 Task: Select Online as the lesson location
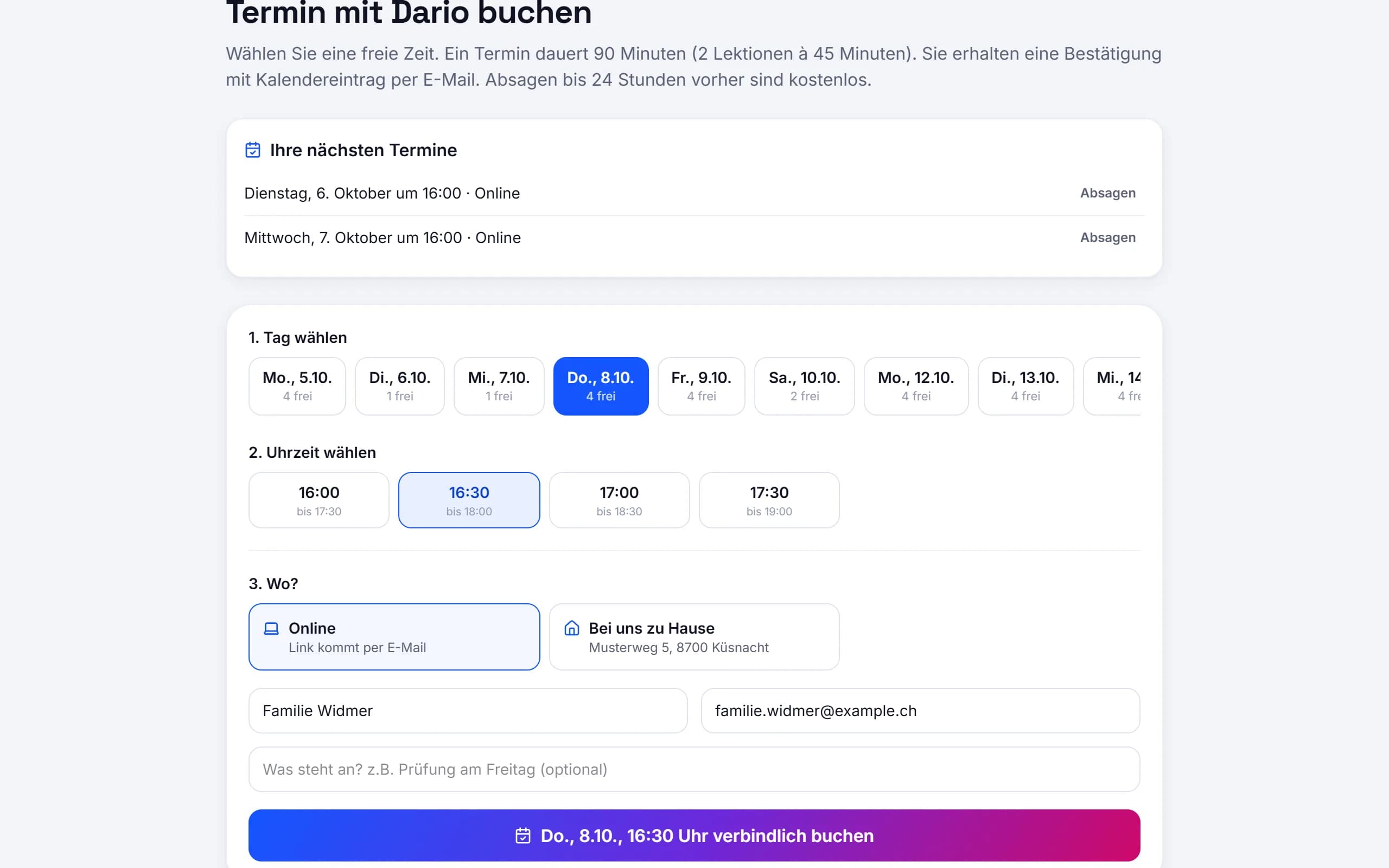tap(394, 637)
